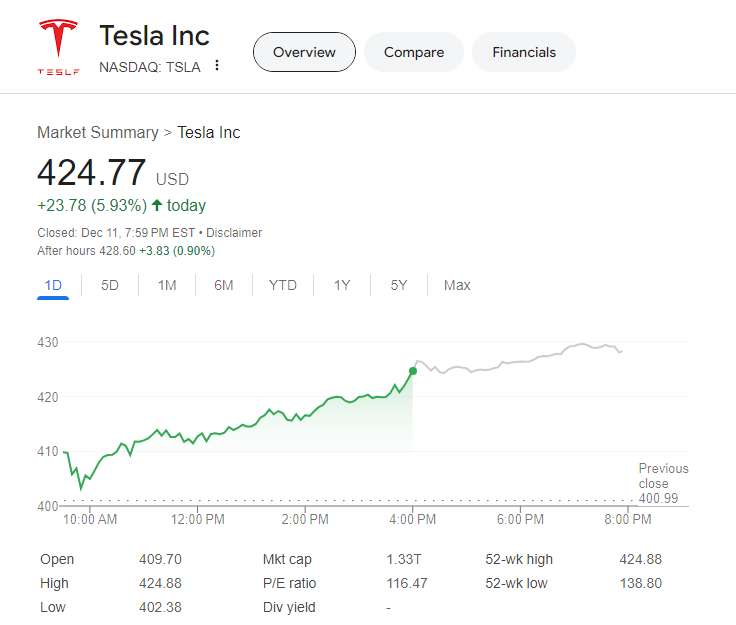Screen dimensions: 736x625
Task: Switch chart to 5D range
Action: (x=110, y=285)
